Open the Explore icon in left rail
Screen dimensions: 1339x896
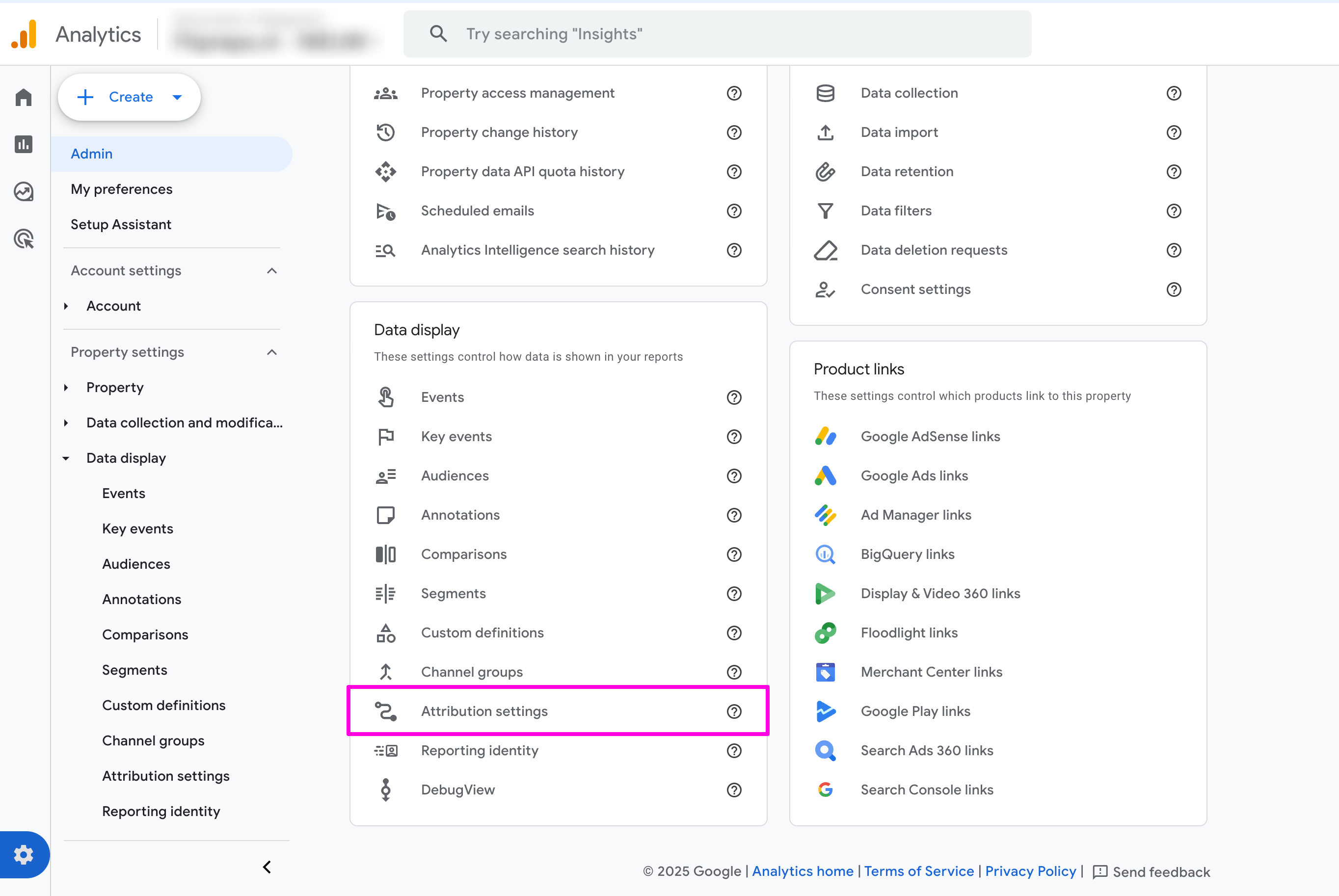coord(24,191)
